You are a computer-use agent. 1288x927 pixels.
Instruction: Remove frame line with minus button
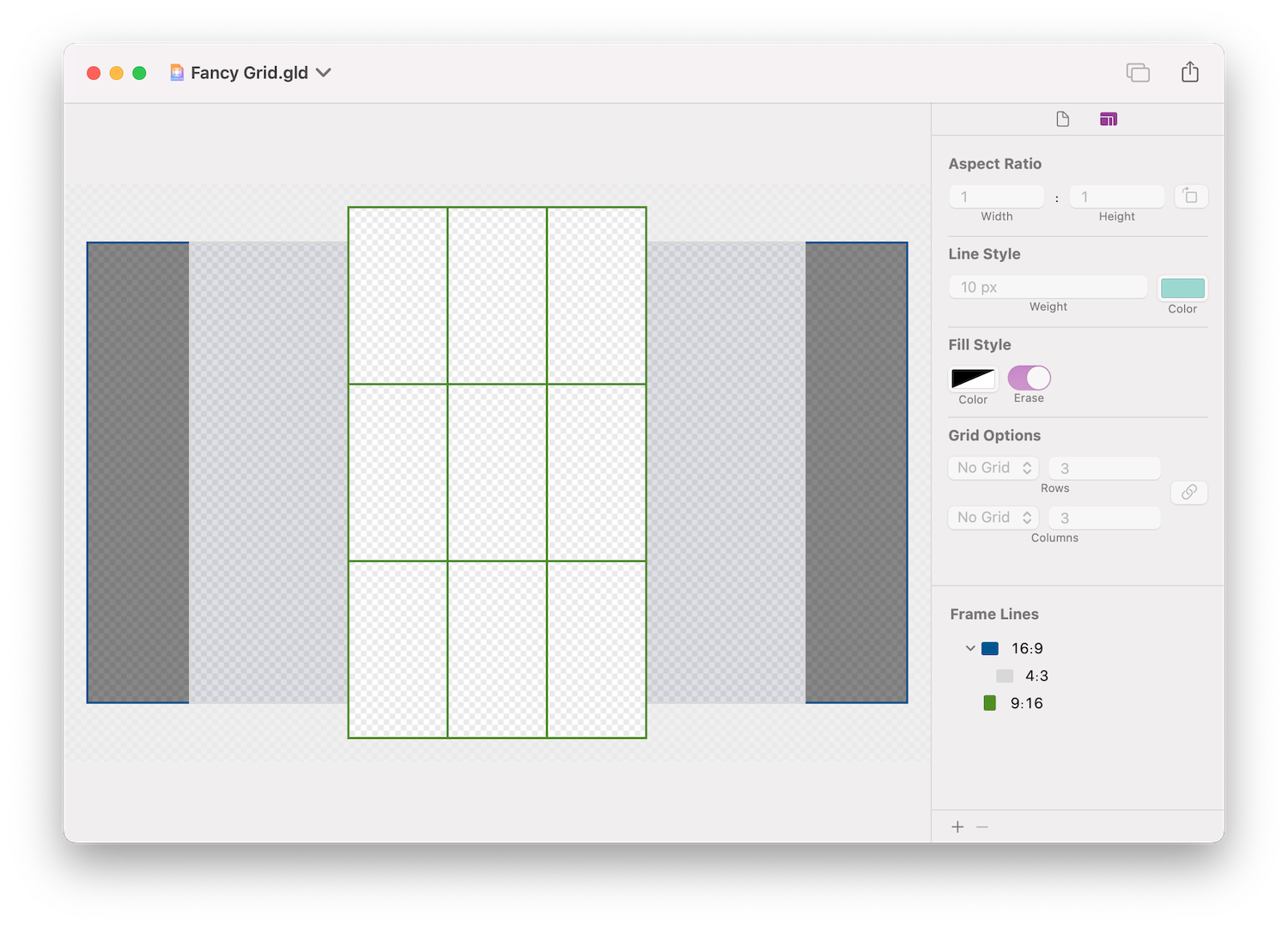(982, 827)
